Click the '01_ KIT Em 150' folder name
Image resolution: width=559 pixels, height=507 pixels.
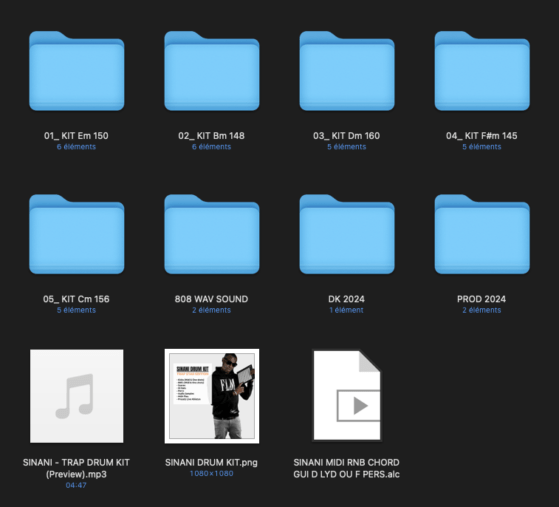76,136
